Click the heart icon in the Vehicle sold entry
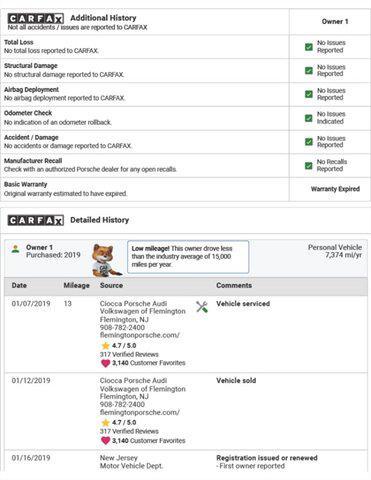This screenshot has height=480, width=371. click(x=105, y=441)
